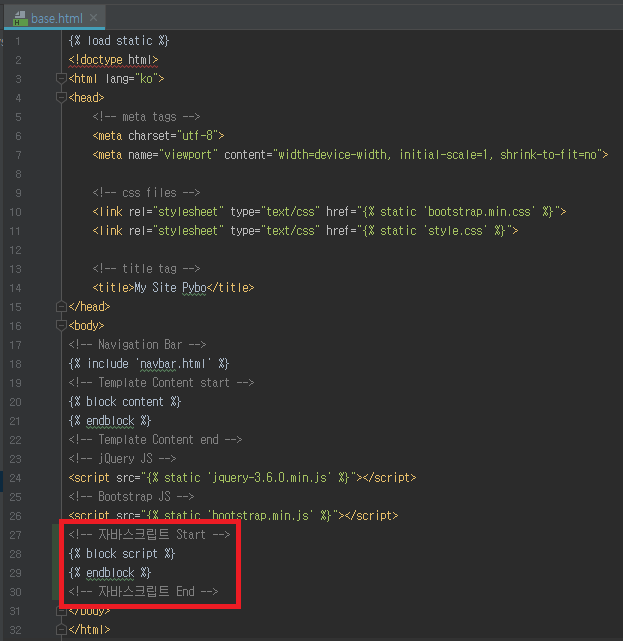Screen dimensions: 623x641
Task: Click the 'Template Content end' comment
Action: [155, 439]
